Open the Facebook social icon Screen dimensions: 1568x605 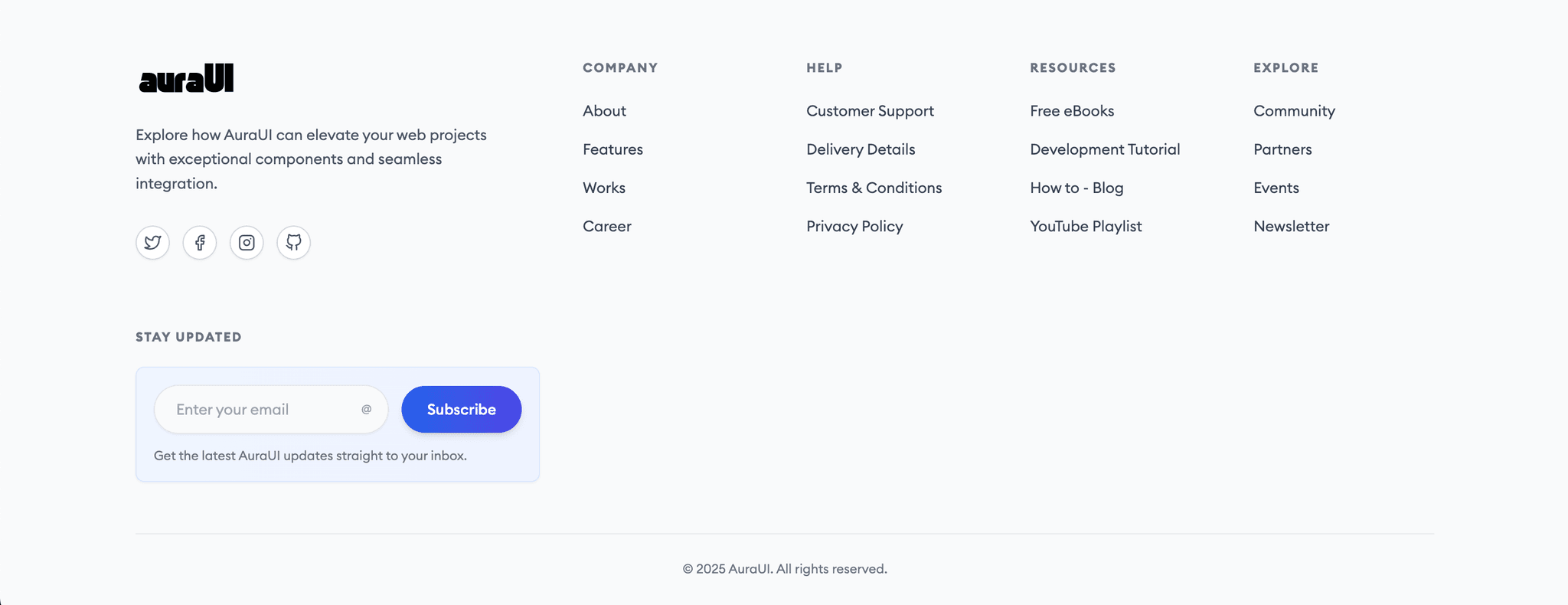click(x=200, y=243)
